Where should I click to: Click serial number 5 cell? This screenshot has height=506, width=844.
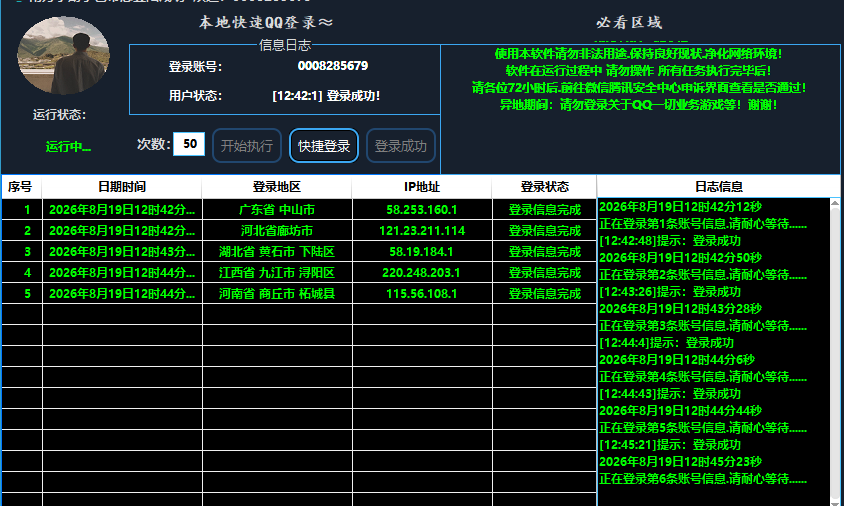[22, 293]
